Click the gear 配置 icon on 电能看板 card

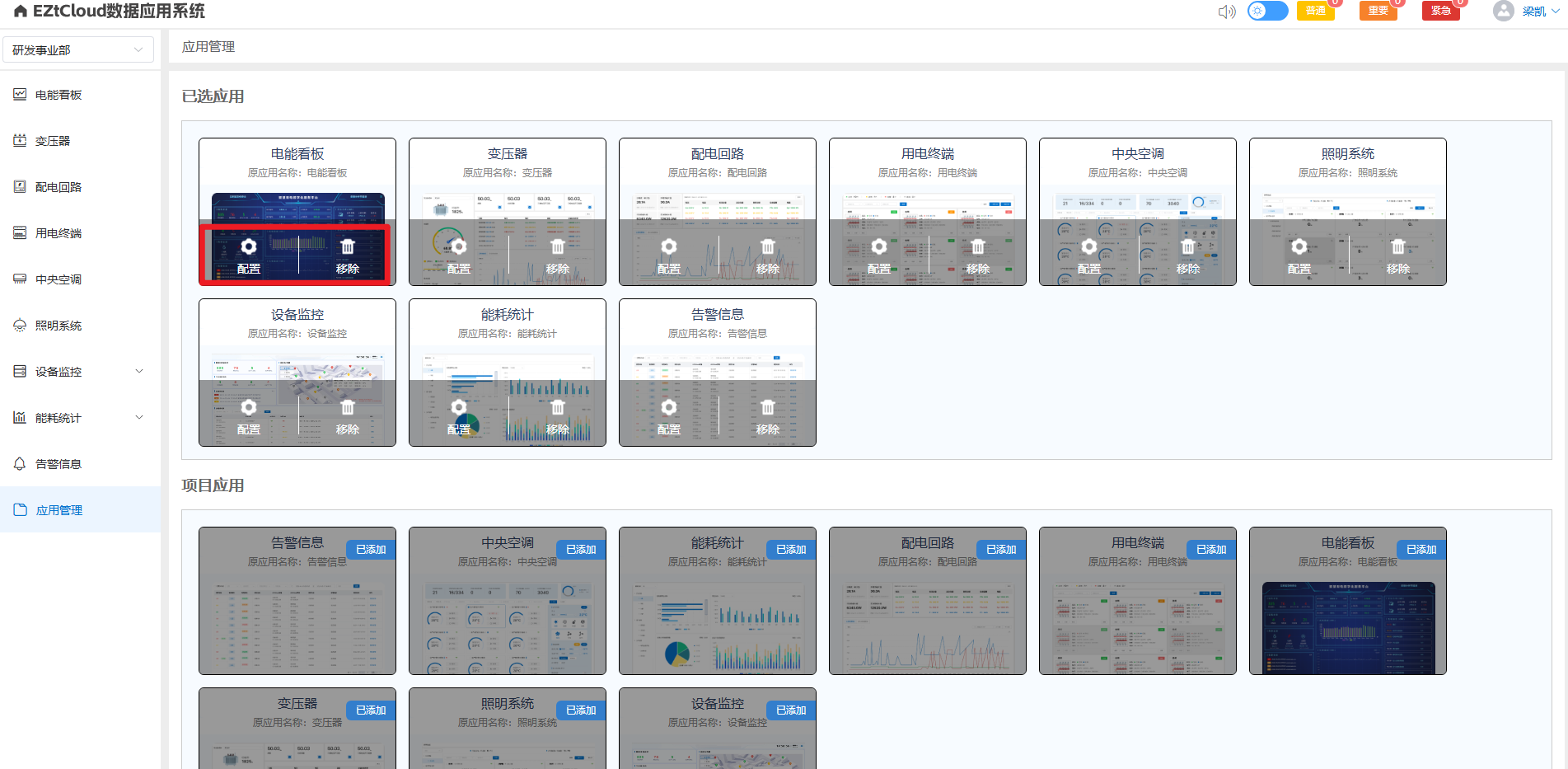pyautogui.click(x=248, y=247)
